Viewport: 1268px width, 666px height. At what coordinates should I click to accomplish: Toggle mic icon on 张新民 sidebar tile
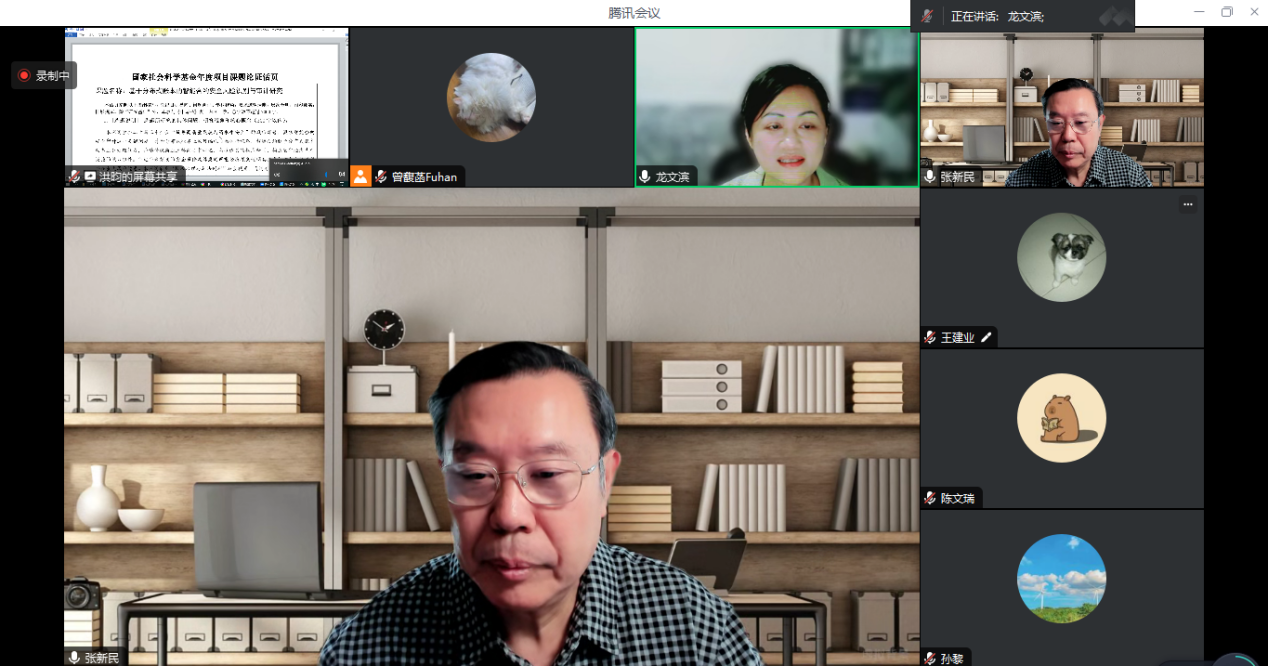pyautogui.click(x=930, y=176)
